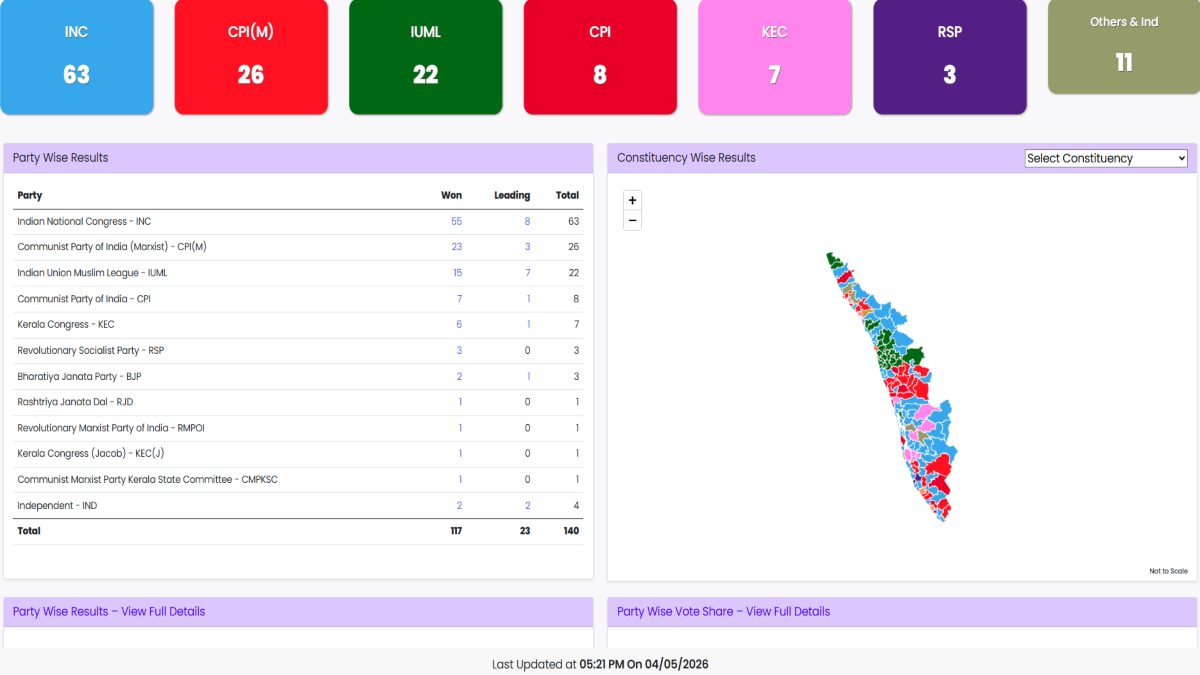Select 'Independent - IND' row text
The height and width of the screenshot is (675, 1200).
(57, 505)
